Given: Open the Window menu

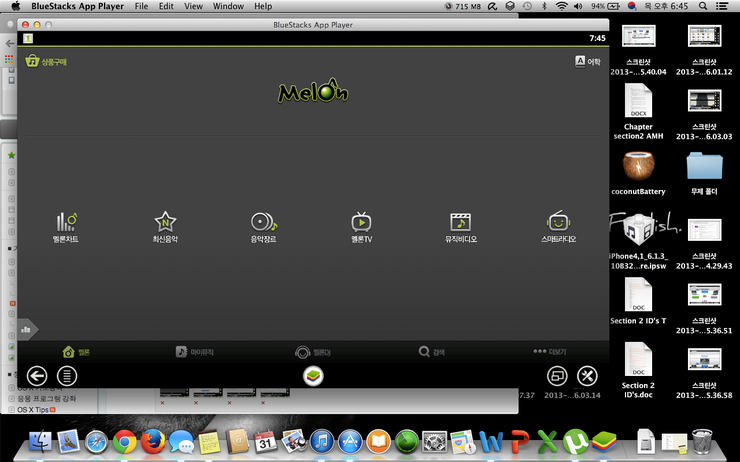Looking at the screenshot, I should coord(228,6).
